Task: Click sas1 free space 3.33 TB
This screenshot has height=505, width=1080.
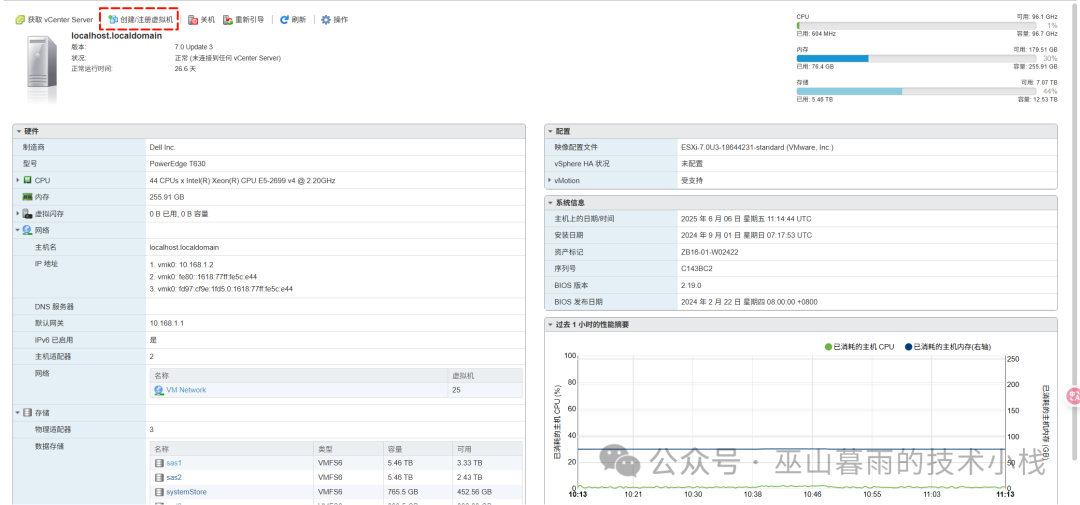Action: (470, 463)
